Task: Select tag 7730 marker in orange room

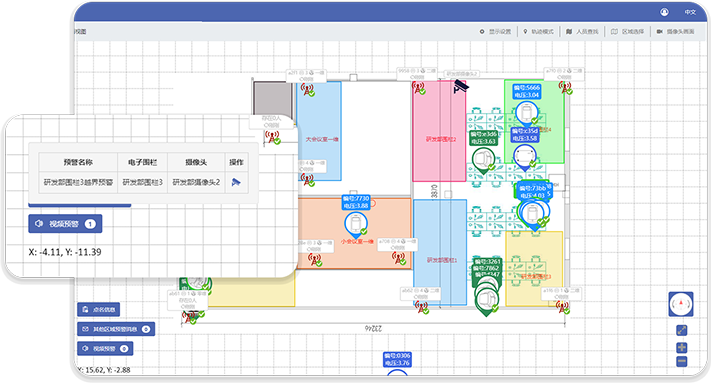Action: pos(356,224)
